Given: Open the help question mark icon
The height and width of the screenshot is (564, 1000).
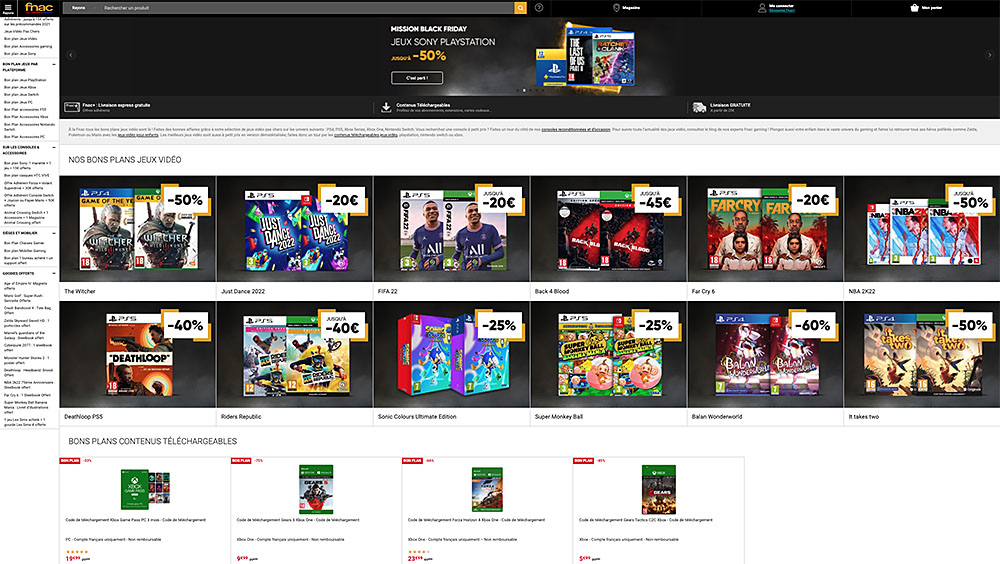Looking at the screenshot, I should (x=540, y=8).
